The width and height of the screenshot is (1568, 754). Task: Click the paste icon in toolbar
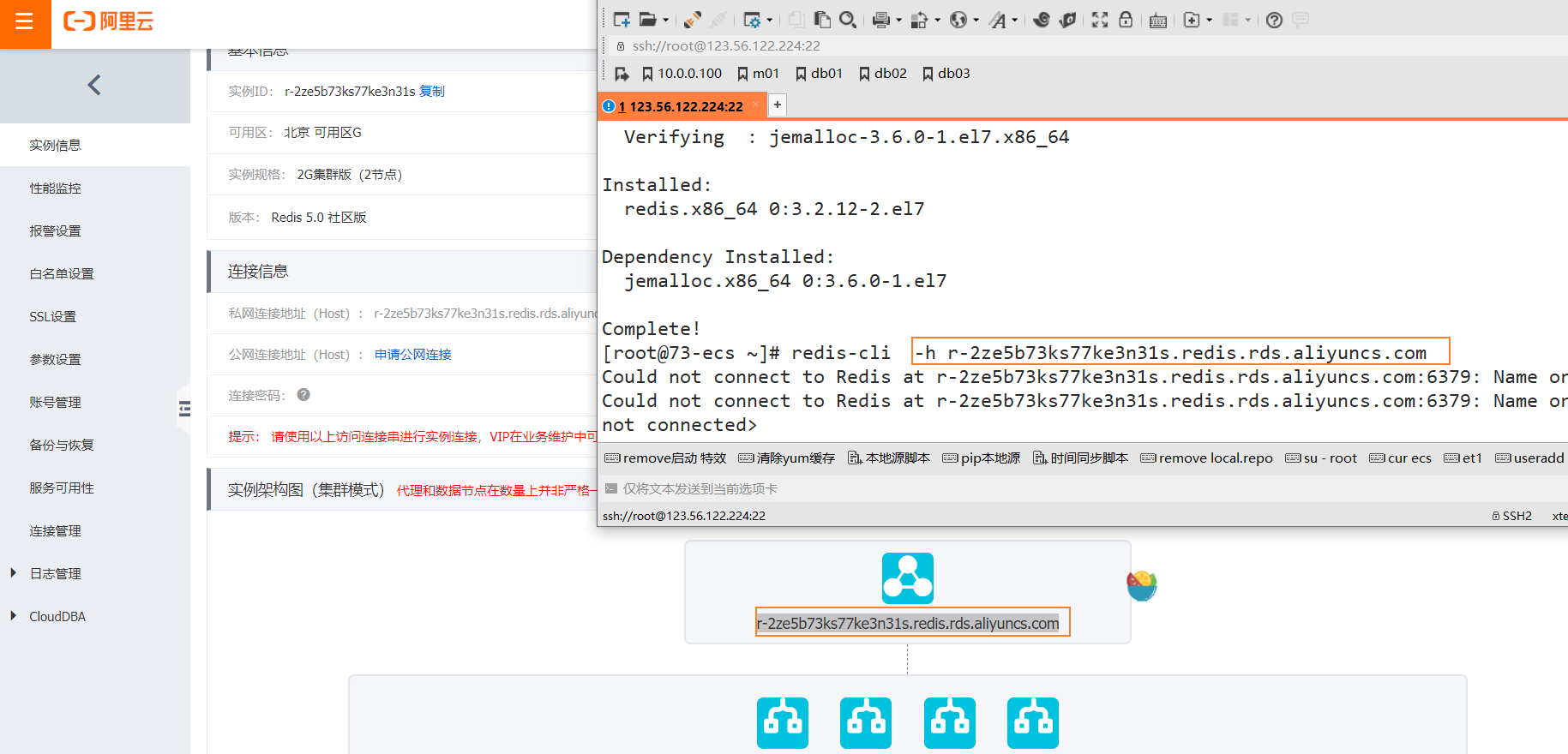point(822,20)
